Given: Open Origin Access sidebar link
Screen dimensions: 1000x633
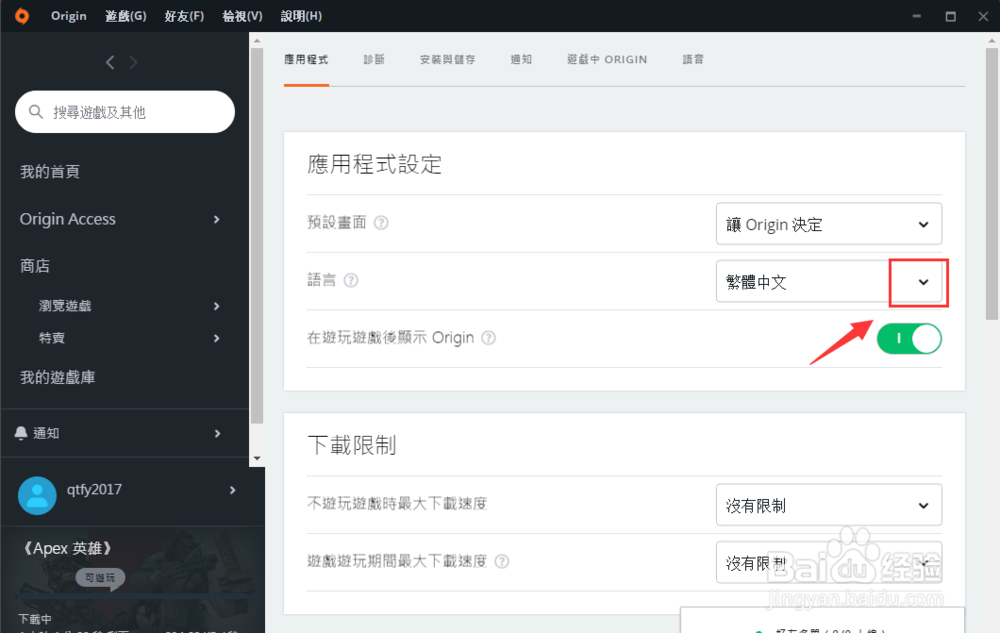Looking at the screenshot, I should [68, 219].
